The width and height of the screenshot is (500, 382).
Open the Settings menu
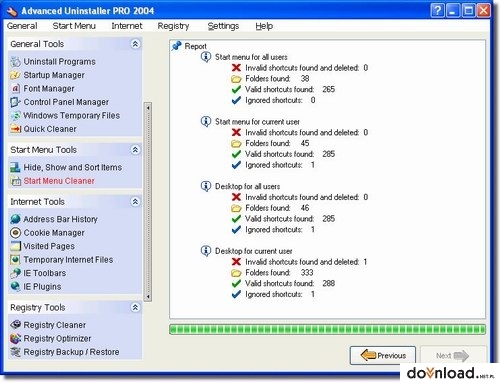pos(223,26)
